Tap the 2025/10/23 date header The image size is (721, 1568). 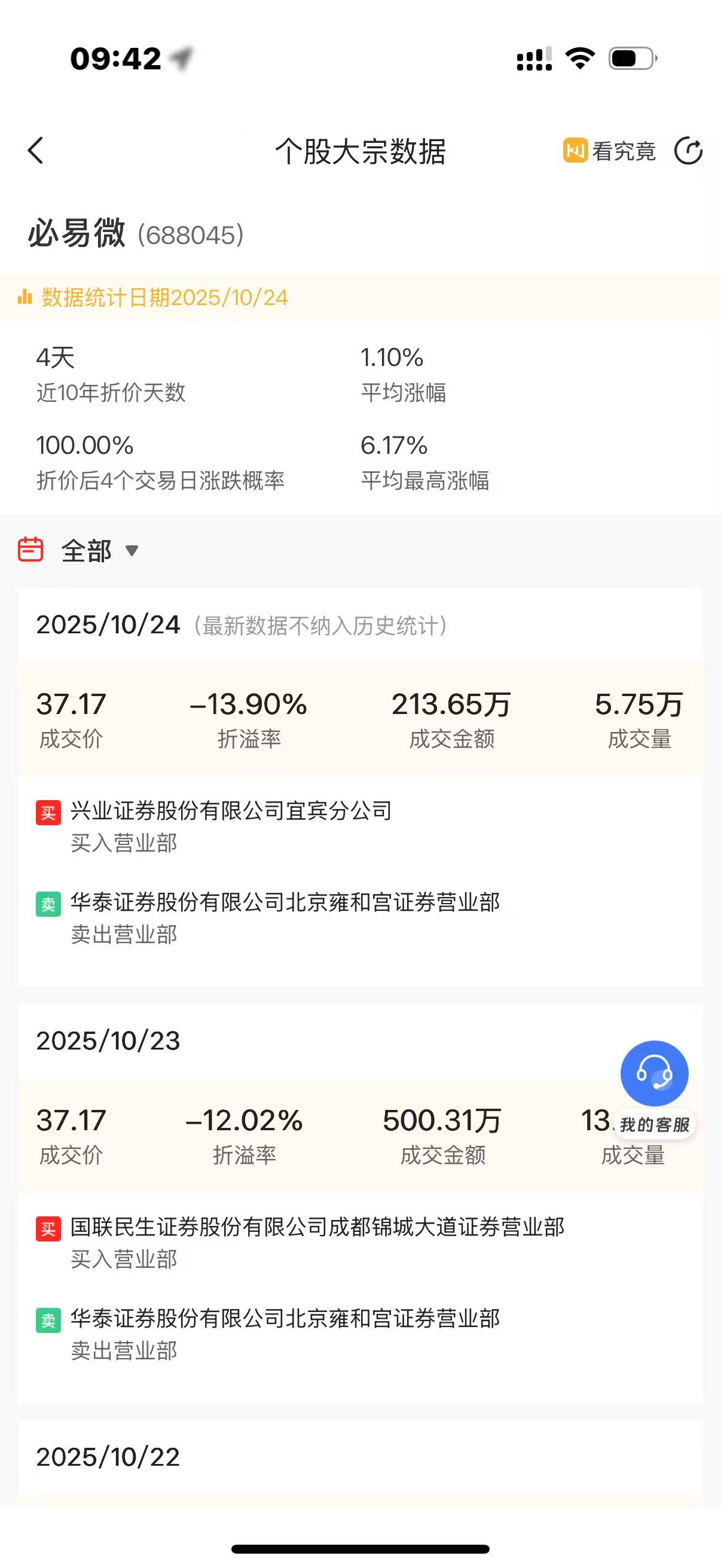pos(108,1041)
